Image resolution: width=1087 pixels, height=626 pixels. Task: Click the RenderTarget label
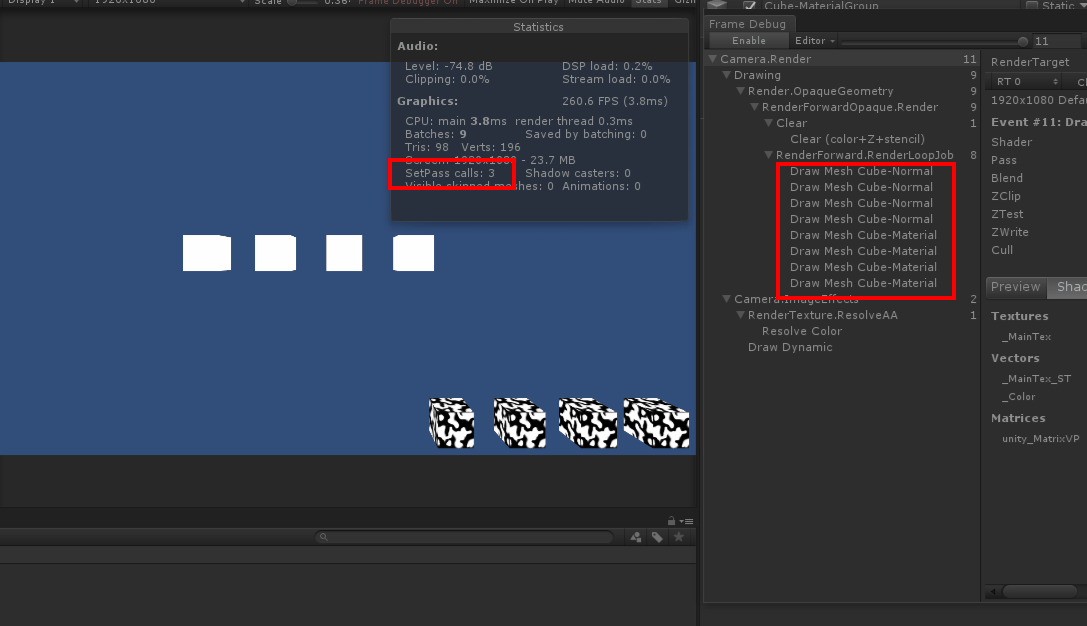coord(1029,62)
